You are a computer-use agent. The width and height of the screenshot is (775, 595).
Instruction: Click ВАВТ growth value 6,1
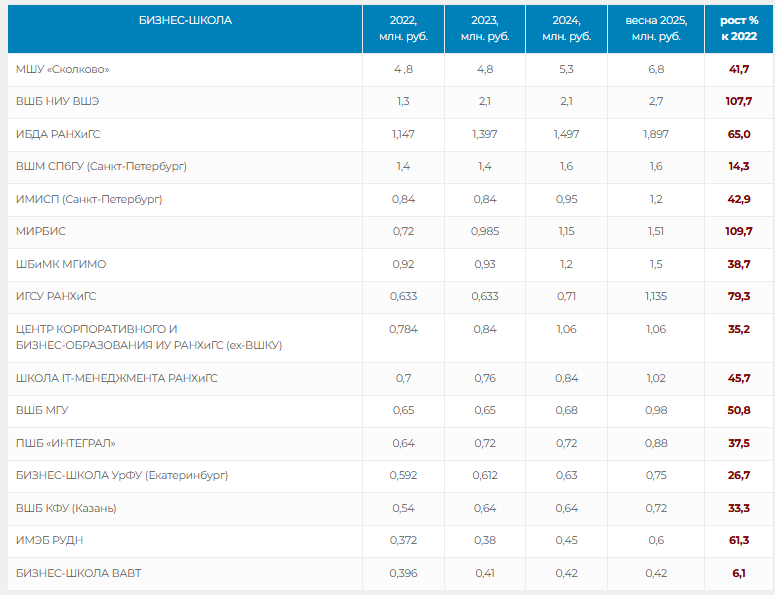739,573
